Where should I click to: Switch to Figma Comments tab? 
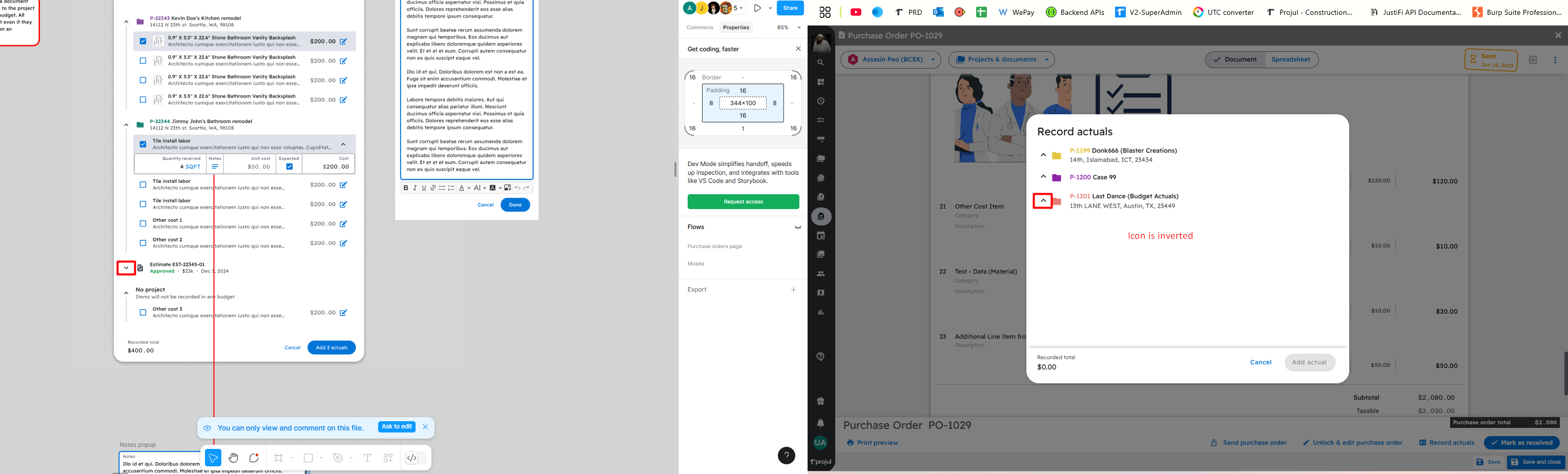coord(700,27)
